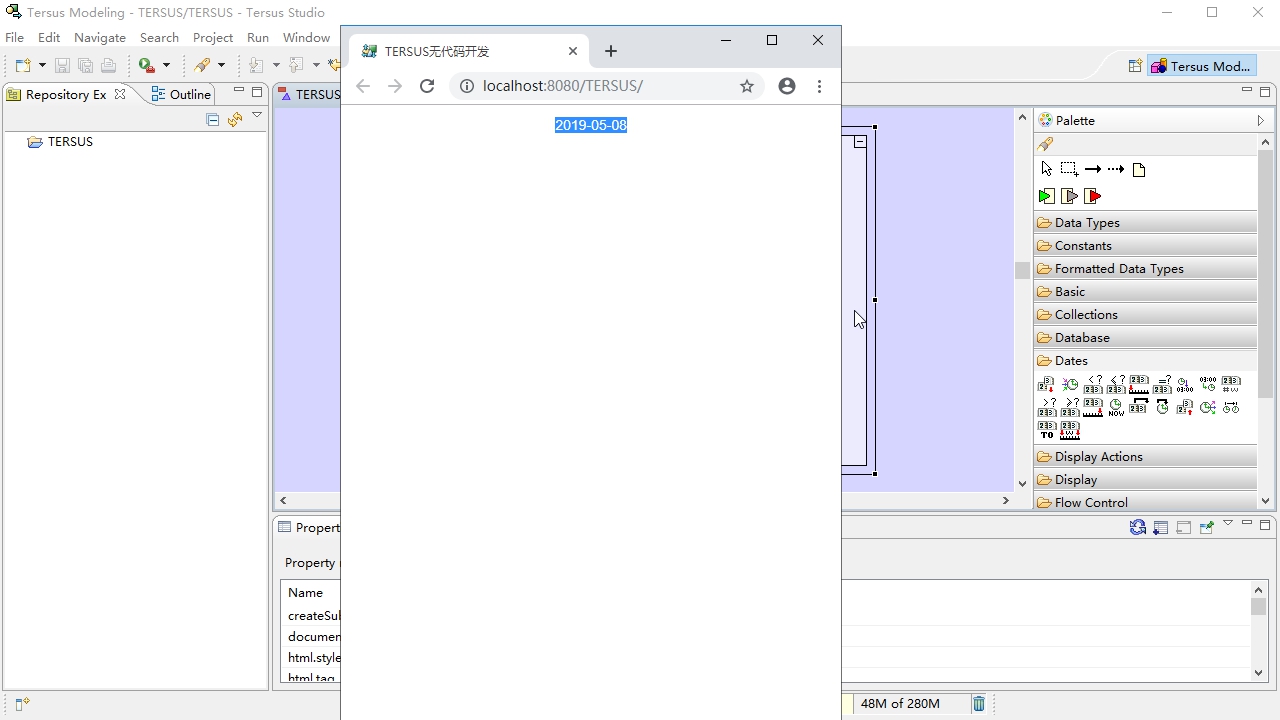This screenshot has width=1280, height=720.
Task: Select the TERSUS project folder
Action: point(60,142)
